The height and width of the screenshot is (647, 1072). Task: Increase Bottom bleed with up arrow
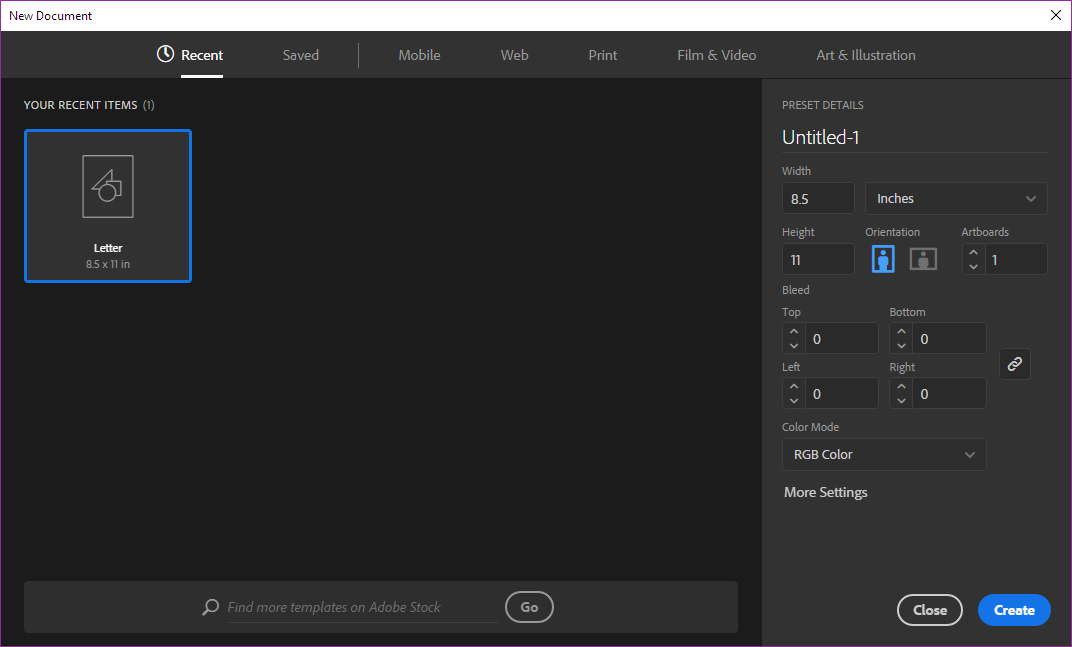coord(902,332)
